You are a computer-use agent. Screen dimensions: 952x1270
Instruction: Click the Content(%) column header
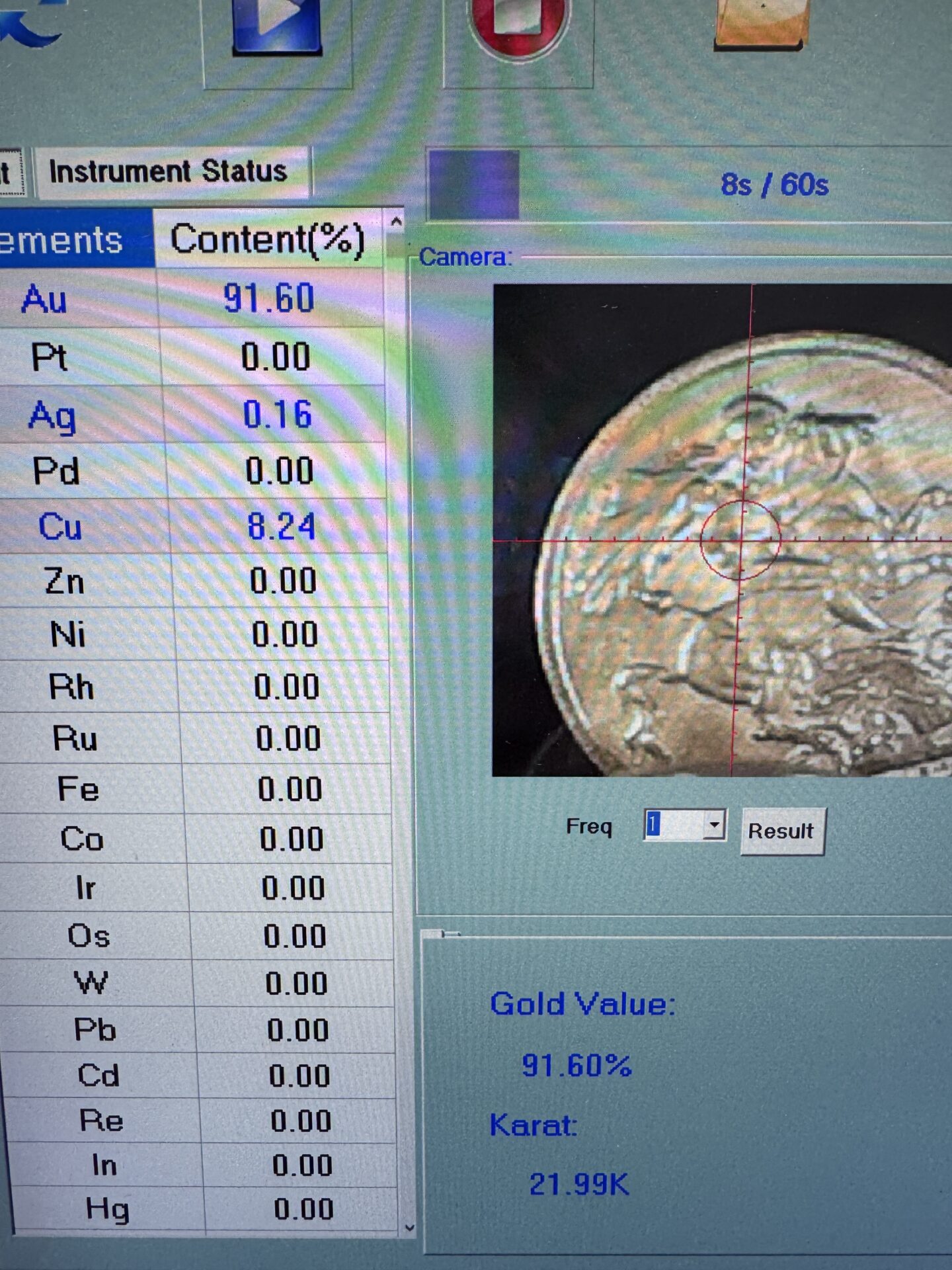coord(268,239)
